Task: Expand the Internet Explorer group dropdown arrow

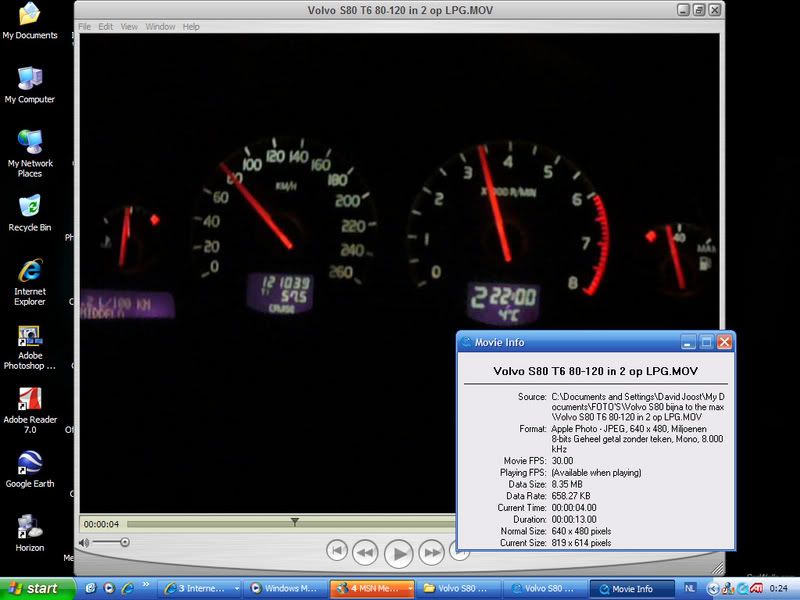Action: tap(237, 589)
